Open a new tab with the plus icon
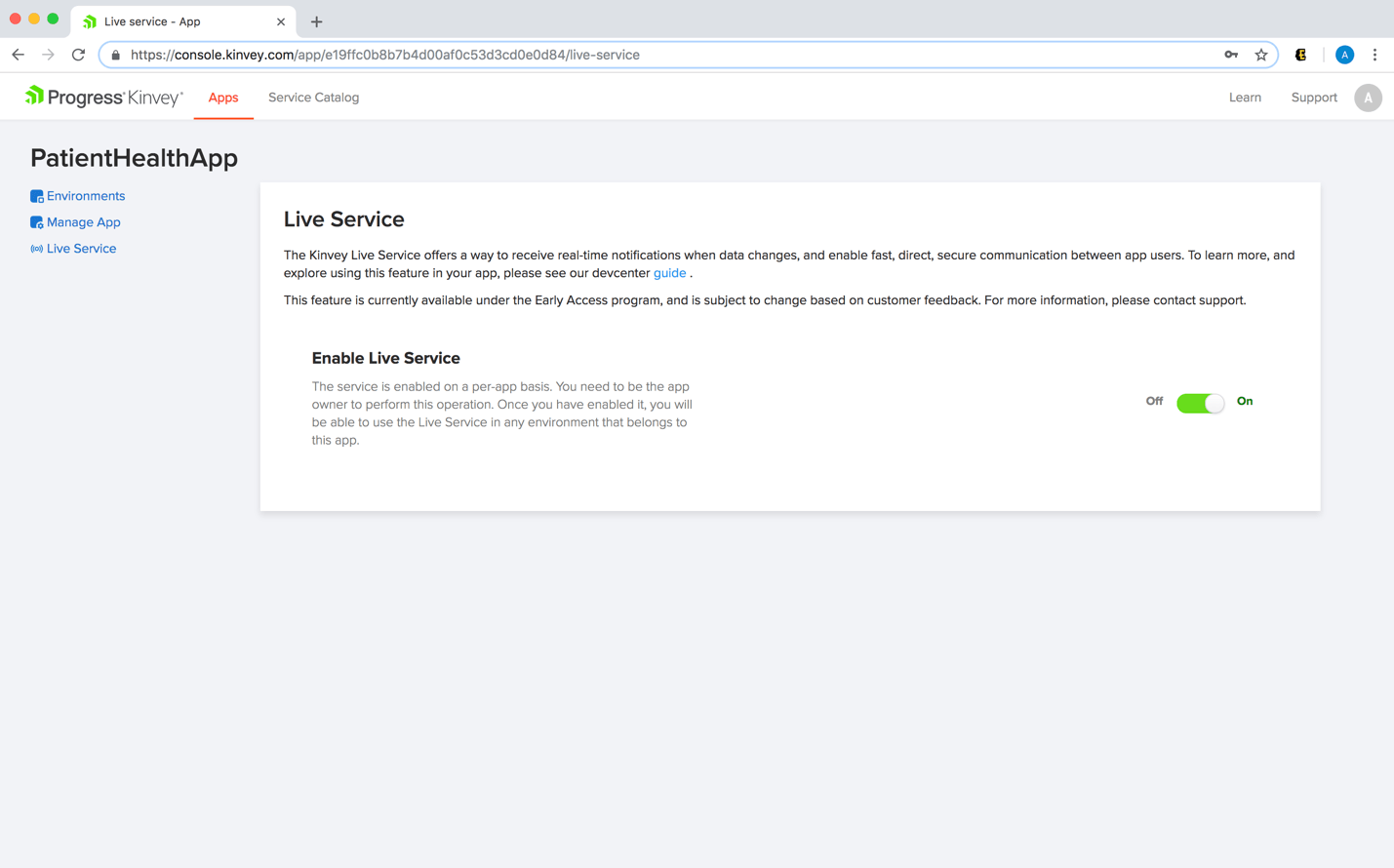Image resolution: width=1394 pixels, height=868 pixels. click(x=316, y=21)
